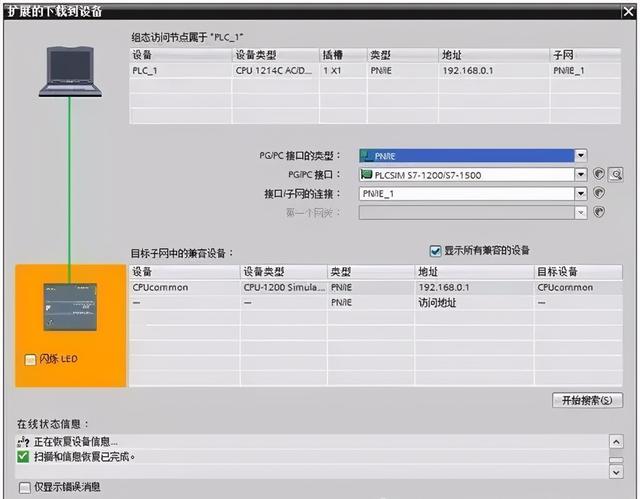Screen dimensions: 640x499
Task: Select the PLC_1 row in configured nodes
Action: click(x=375, y=71)
